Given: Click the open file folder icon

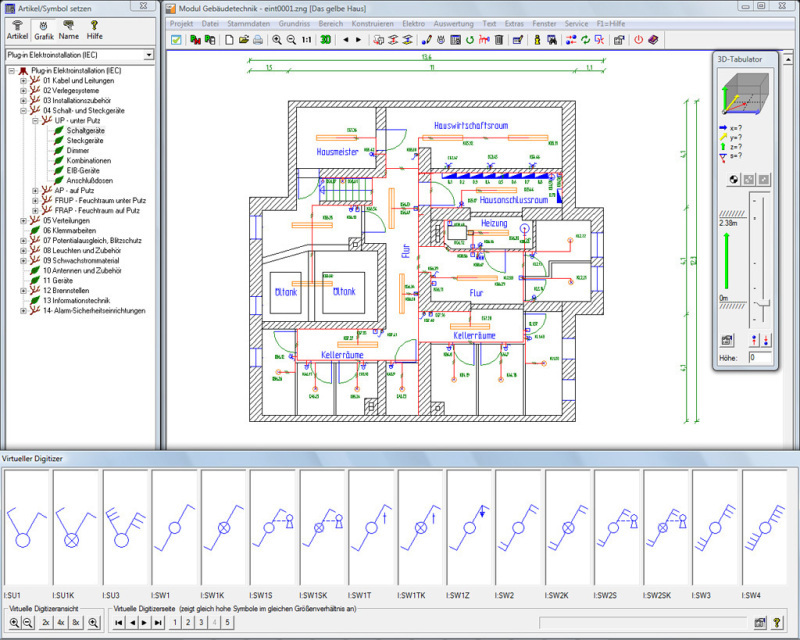Looking at the screenshot, I should pyautogui.click(x=243, y=40).
